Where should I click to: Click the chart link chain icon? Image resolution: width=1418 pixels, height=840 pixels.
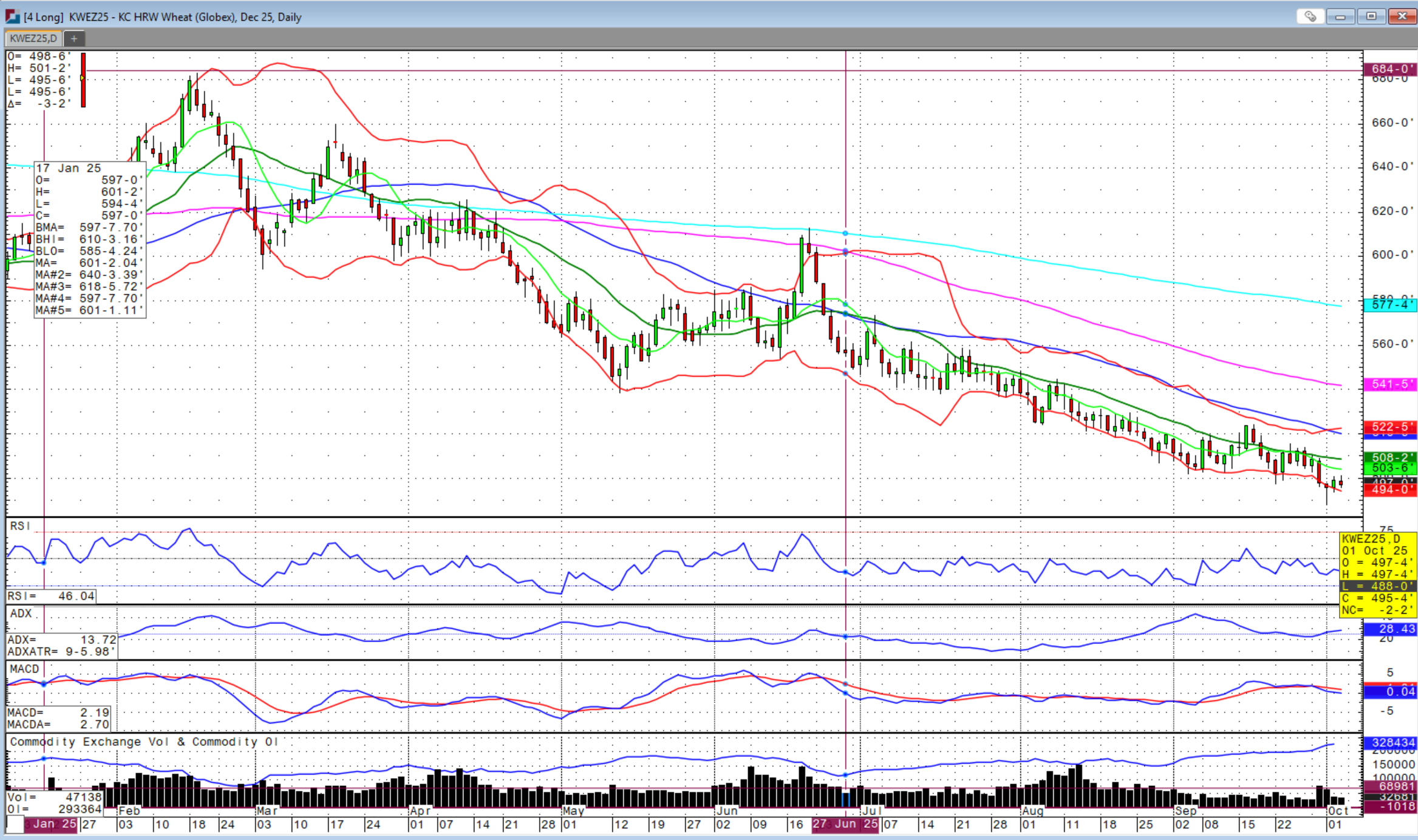coord(1310,16)
